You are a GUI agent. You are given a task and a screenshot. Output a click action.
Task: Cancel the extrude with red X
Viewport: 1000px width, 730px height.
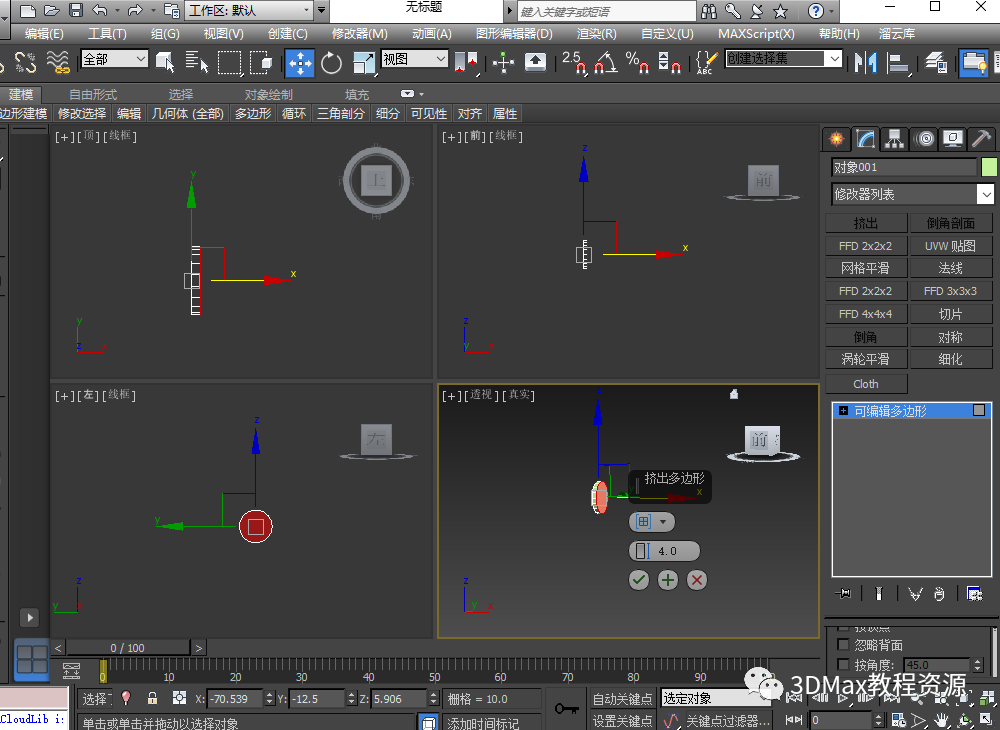(697, 580)
